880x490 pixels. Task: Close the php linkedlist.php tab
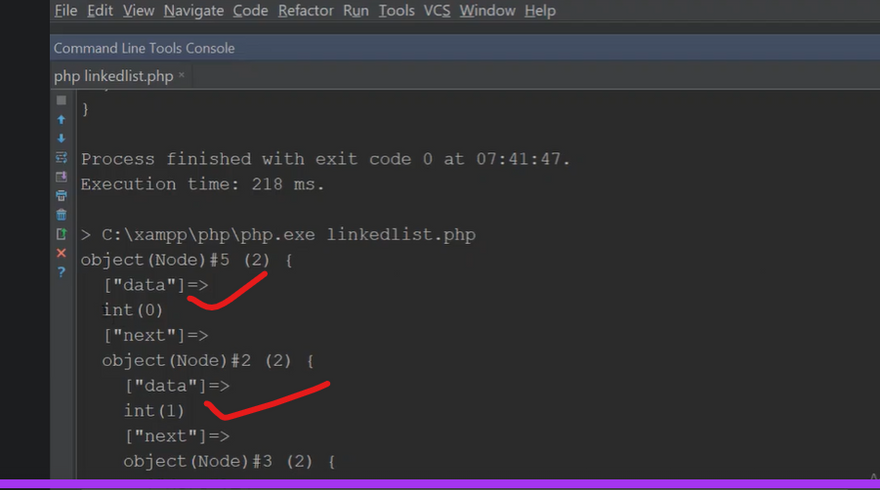[182, 76]
